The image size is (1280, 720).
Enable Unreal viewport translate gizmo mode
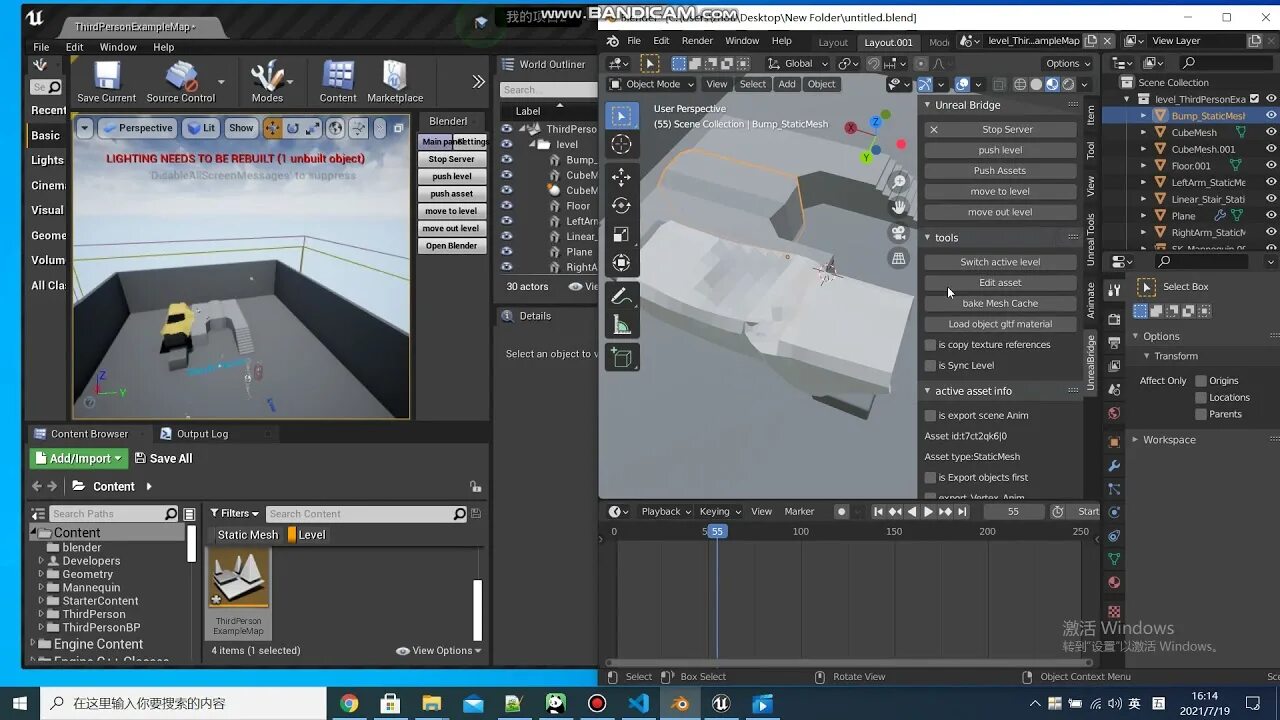(272, 128)
